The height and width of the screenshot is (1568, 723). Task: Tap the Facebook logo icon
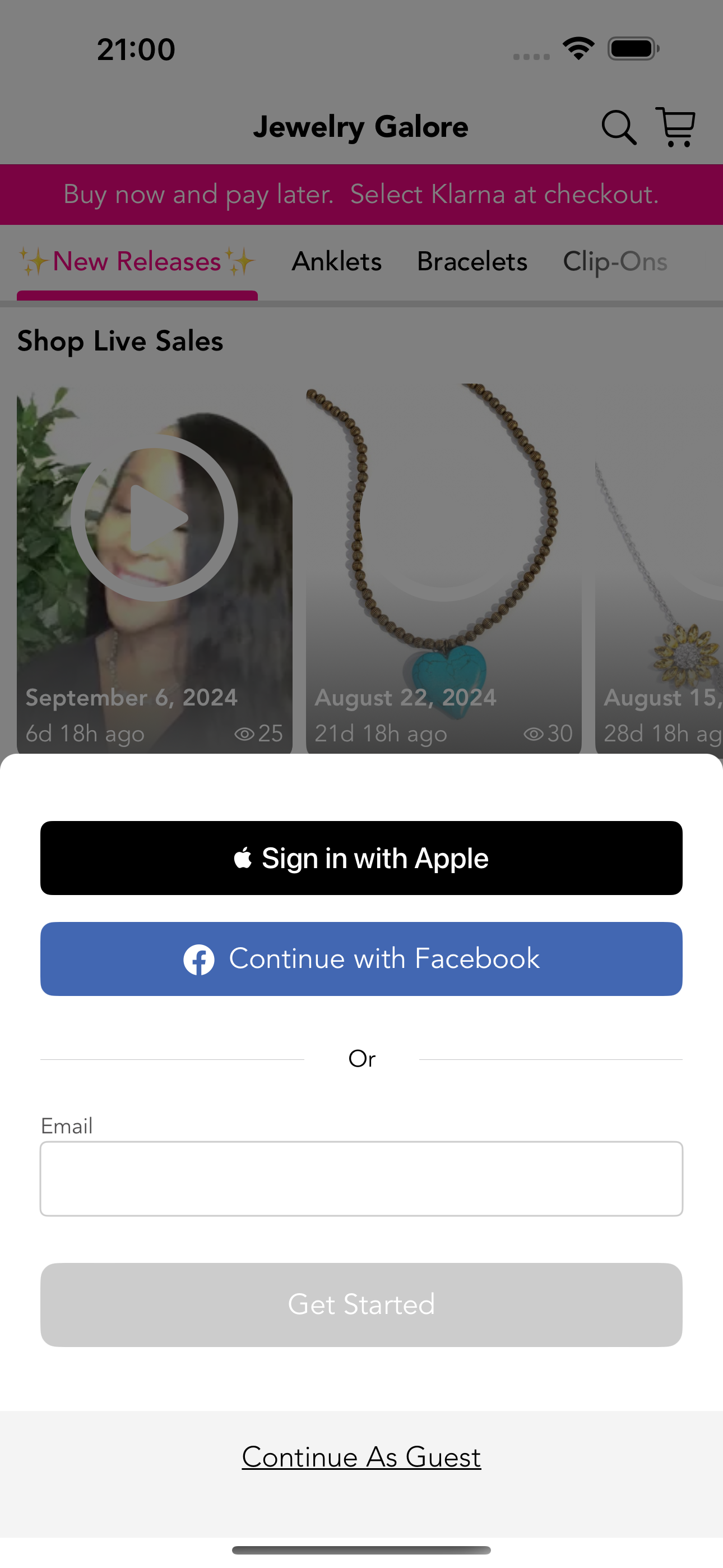pos(199,960)
